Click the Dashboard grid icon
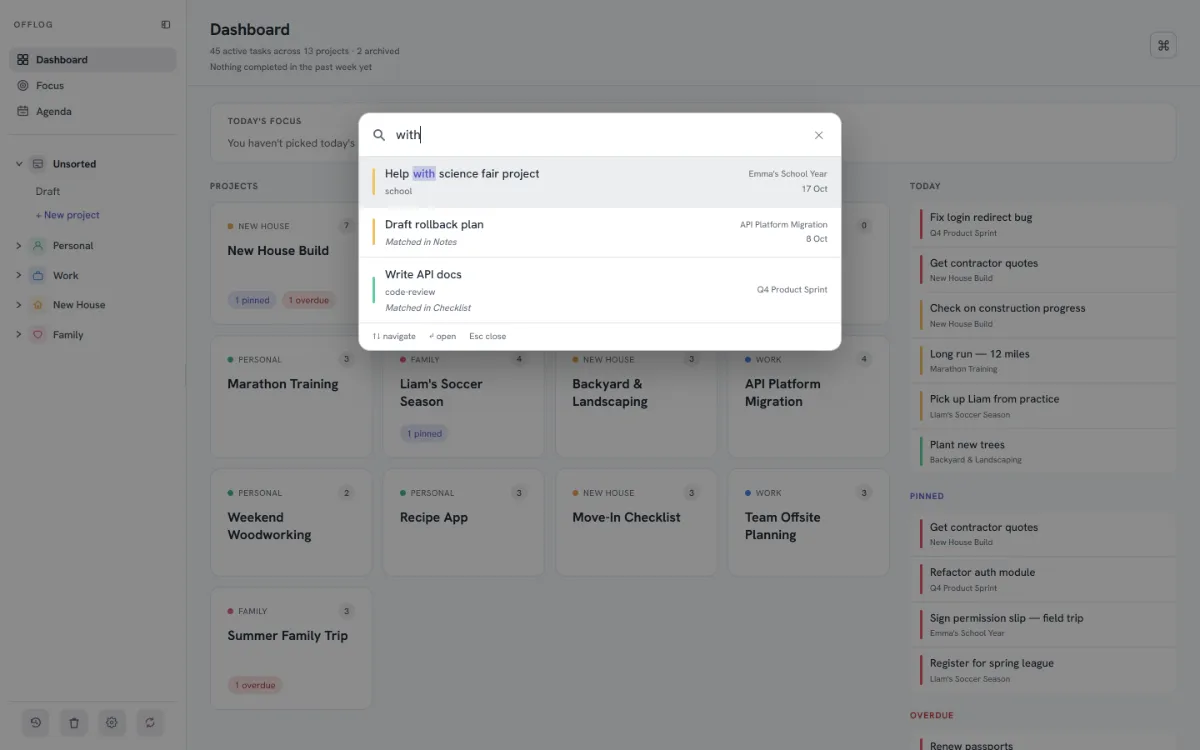The height and width of the screenshot is (750, 1200). pos(23,60)
